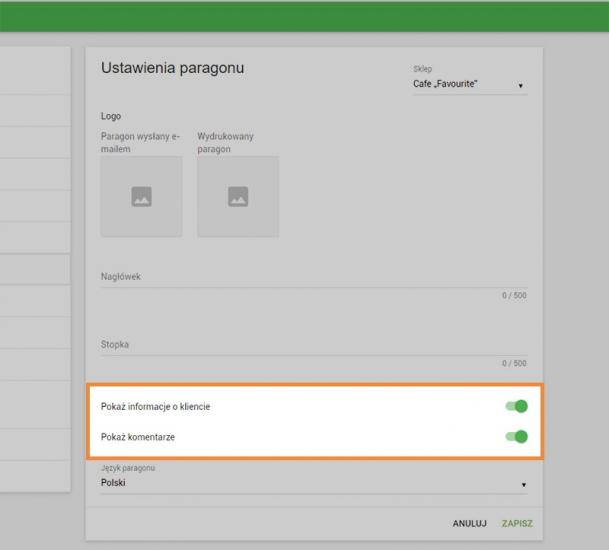The height and width of the screenshot is (550, 609).
Task: Disable the Pokaż informacje o kliencie toggle
Action: [x=516, y=406]
